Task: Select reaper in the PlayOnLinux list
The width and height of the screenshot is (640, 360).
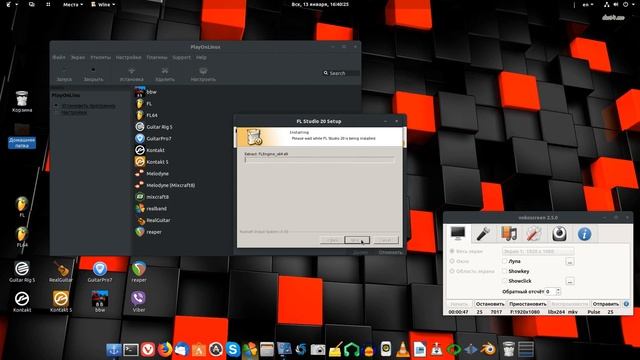Action: pyautogui.click(x=154, y=232)
